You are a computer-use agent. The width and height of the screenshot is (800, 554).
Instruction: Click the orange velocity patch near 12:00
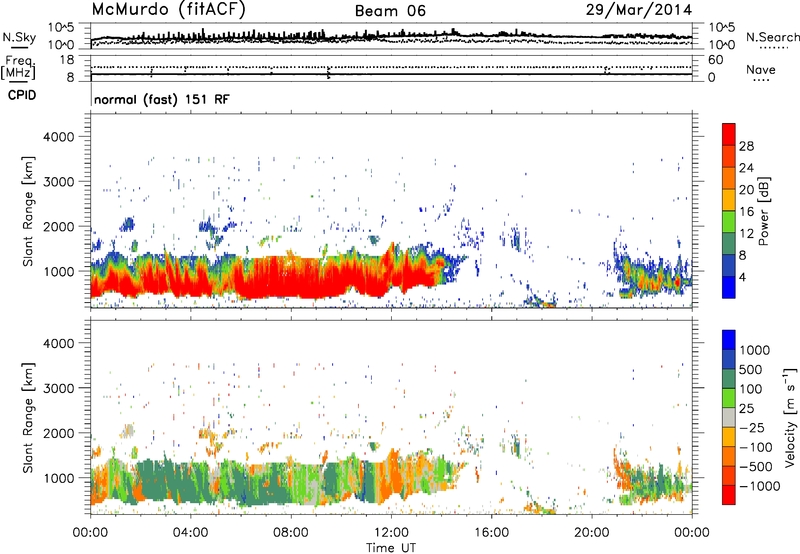pyautogui.click(x=393, y=472)
